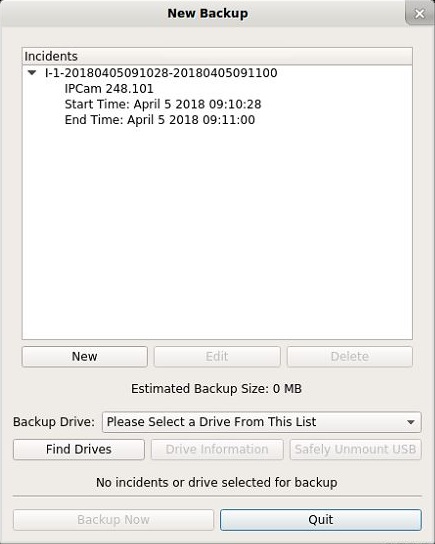The image size is (435, 544).
Task: Quit the New Backup dialog
Action: (321, 520)
